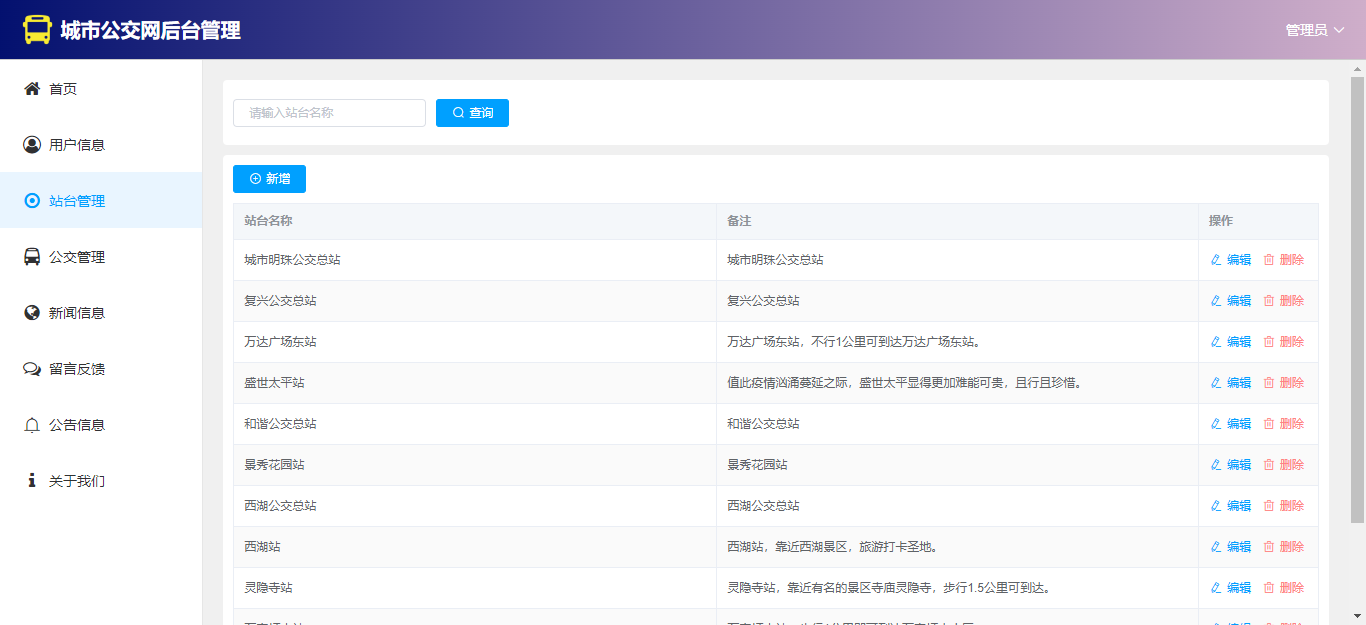This screenshot has width=1366, height=625.
Task: Edit the 灵隐寺站 station row
Action: point(1231,588)
